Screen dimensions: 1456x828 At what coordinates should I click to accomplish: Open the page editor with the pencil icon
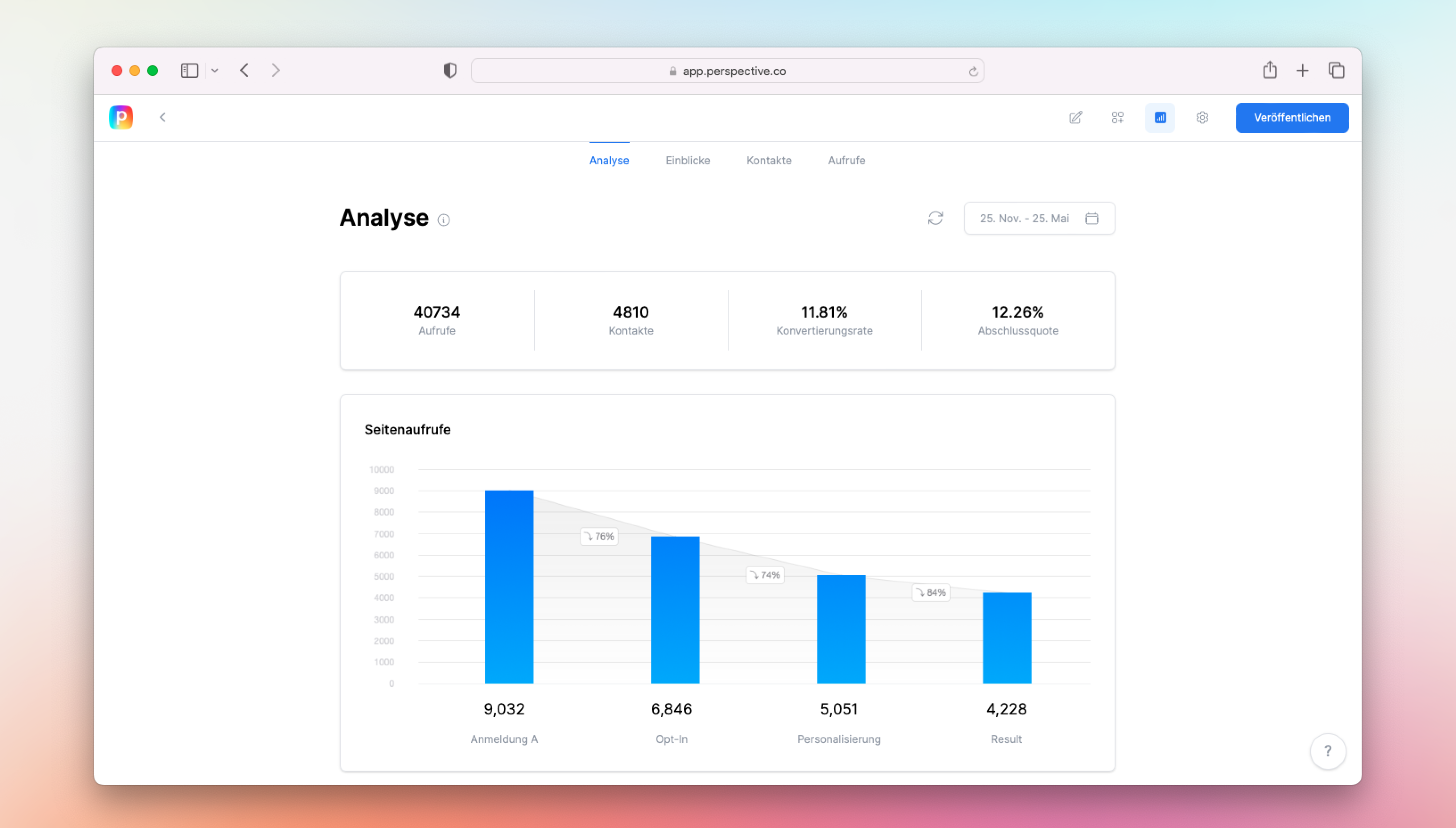coord(1076,117)
